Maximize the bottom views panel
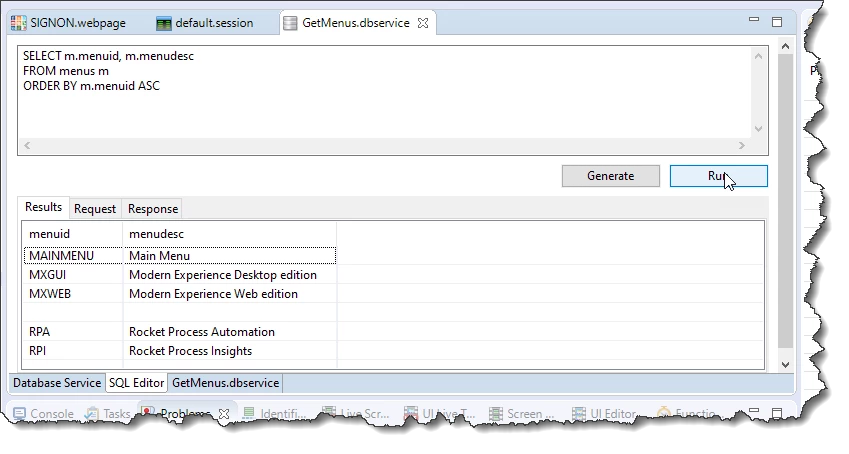Image resolution: width=849 pixels, height=454 pixels. [777, 413]
